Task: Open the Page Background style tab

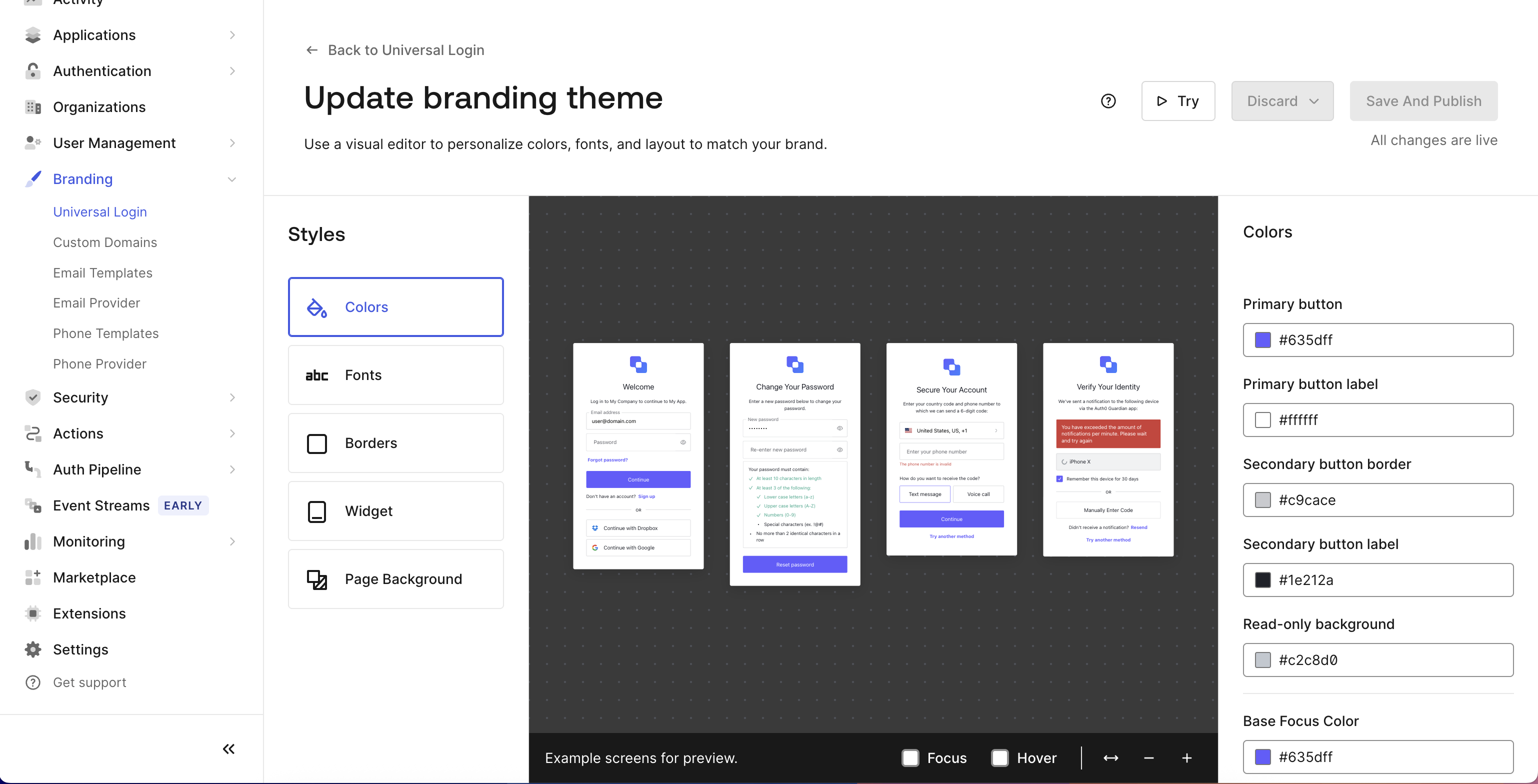Action: click(x=395, y=578)
